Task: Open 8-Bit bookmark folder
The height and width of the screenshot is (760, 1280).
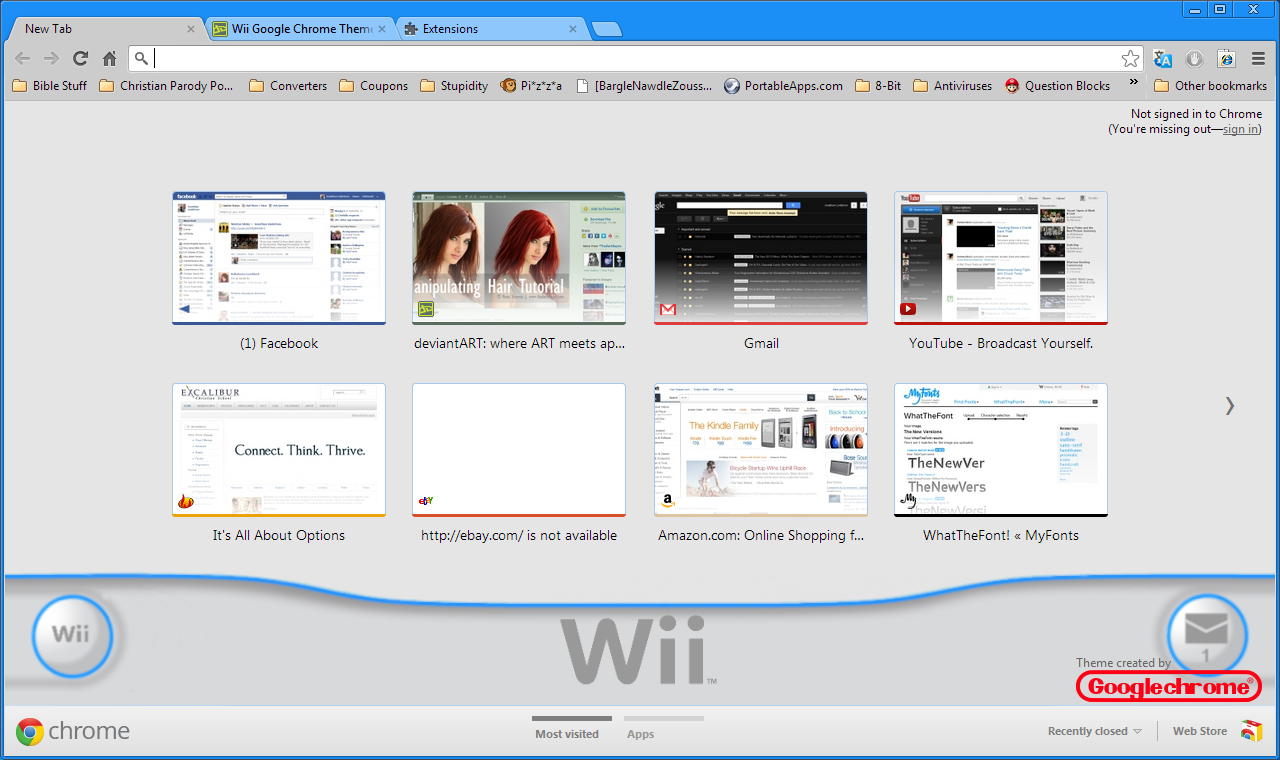Action: (878, 86)
